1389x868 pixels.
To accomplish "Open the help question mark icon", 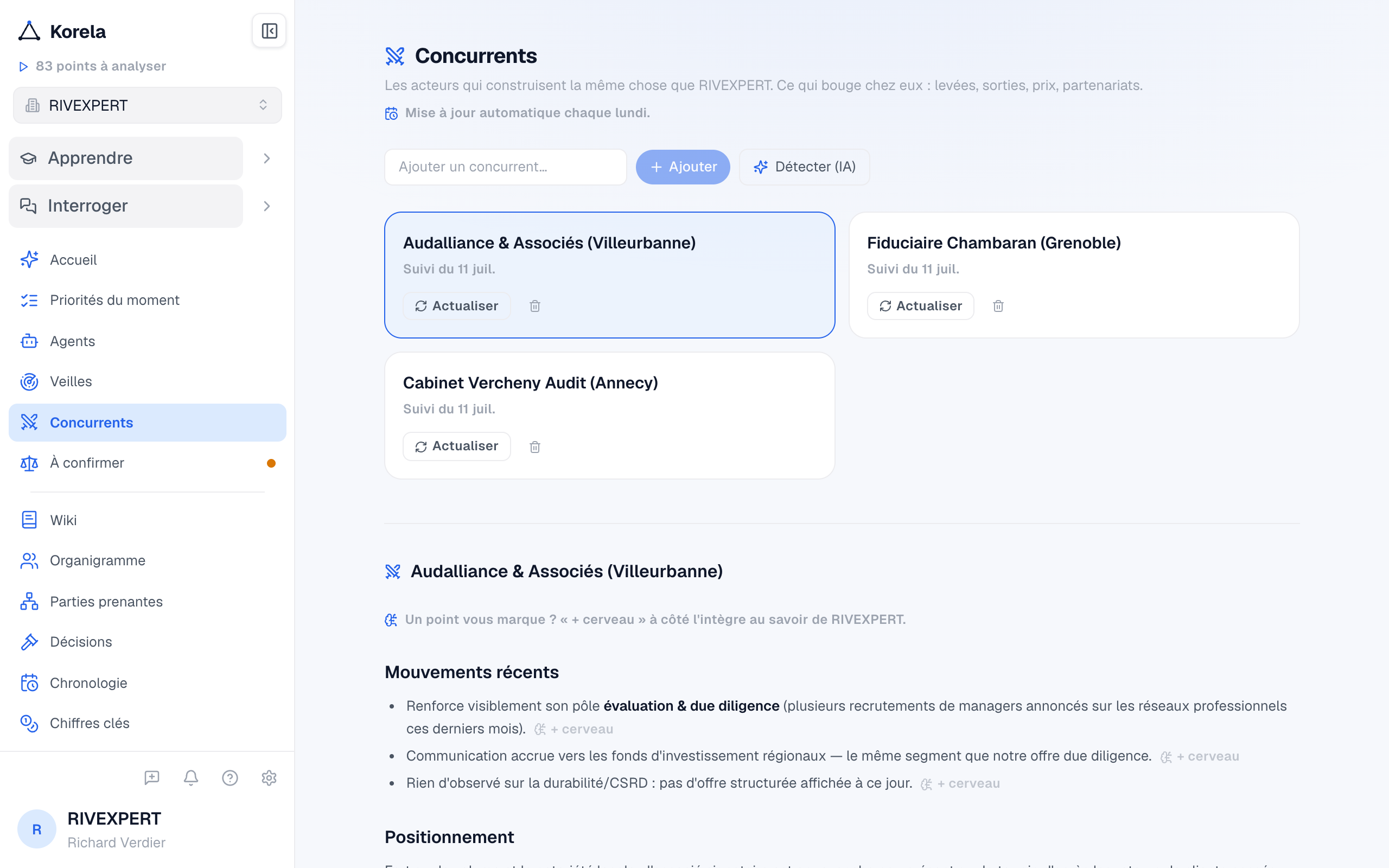I will click(x=230, y=778).
